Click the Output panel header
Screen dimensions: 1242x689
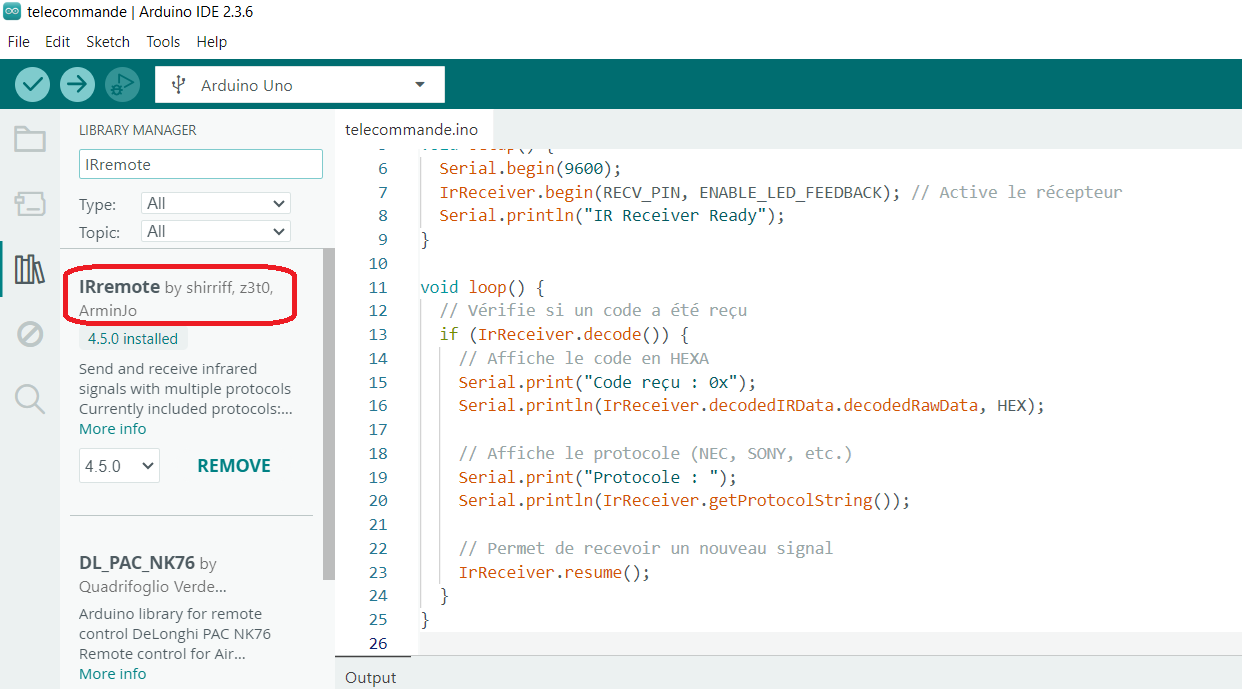371,677
